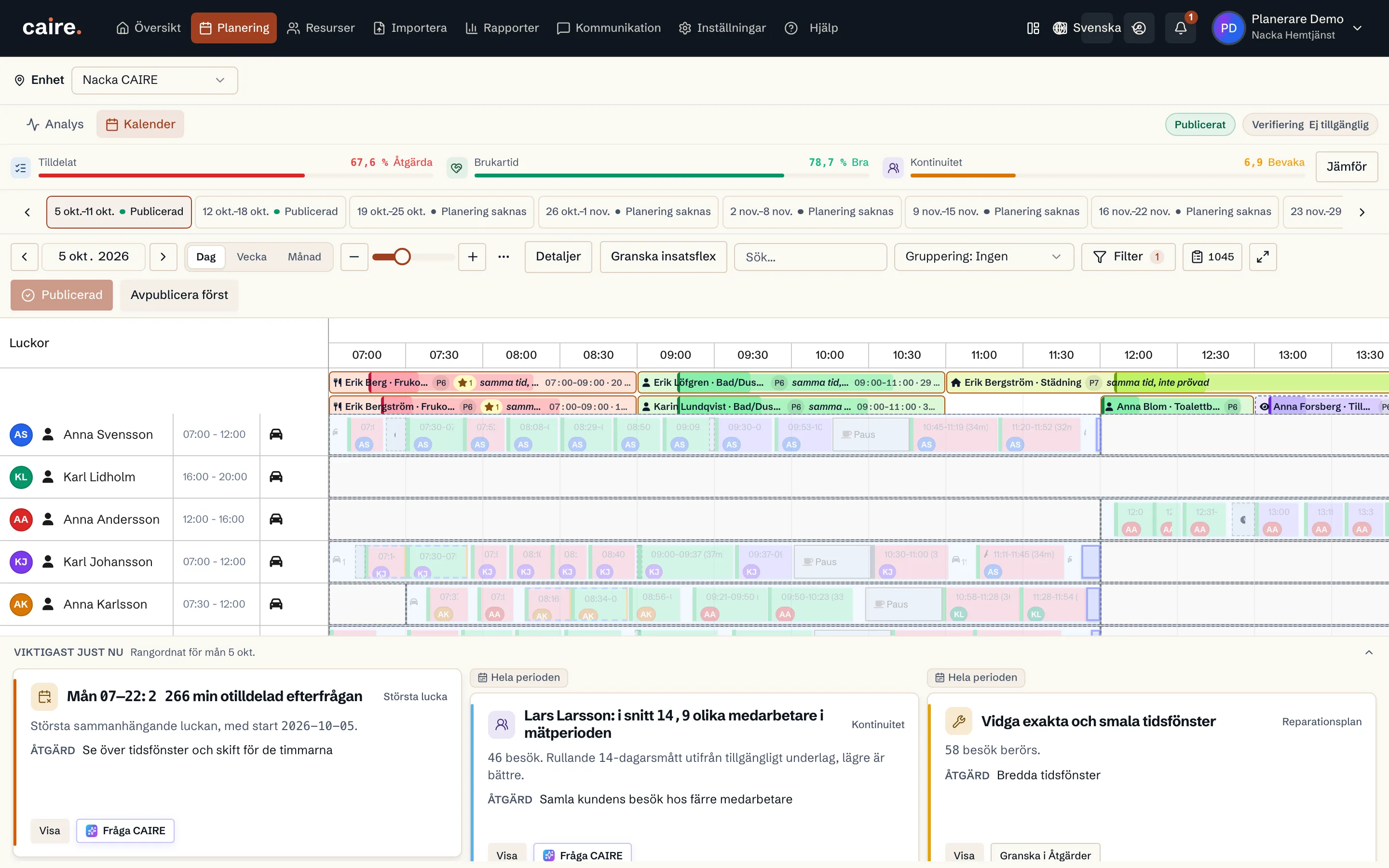Screen dimensions: 1389x868
Task: Click the Sök search field
Action: point(810,257)
